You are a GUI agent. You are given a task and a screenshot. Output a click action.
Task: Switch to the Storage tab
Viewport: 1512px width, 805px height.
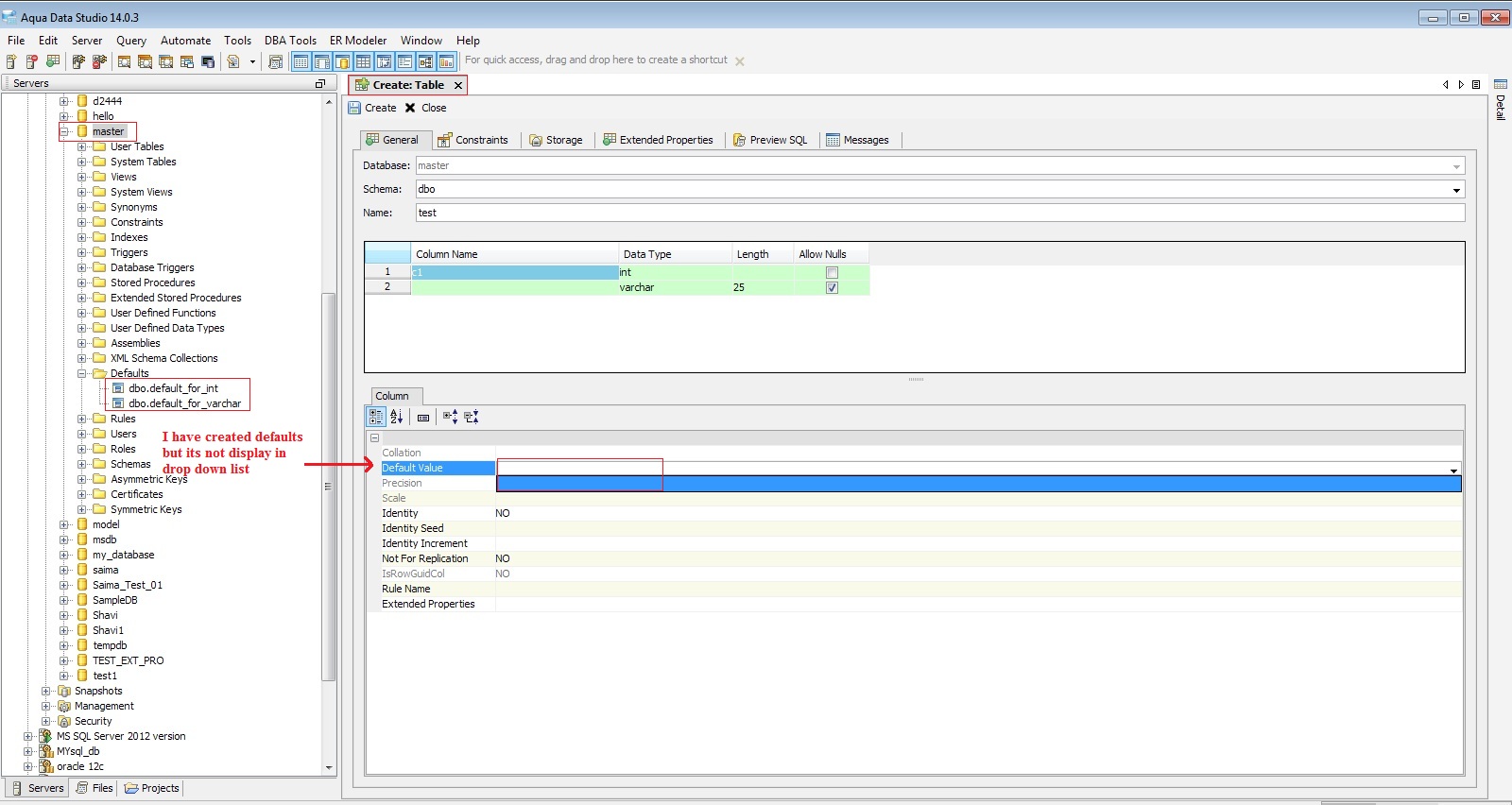pos(556,140)
